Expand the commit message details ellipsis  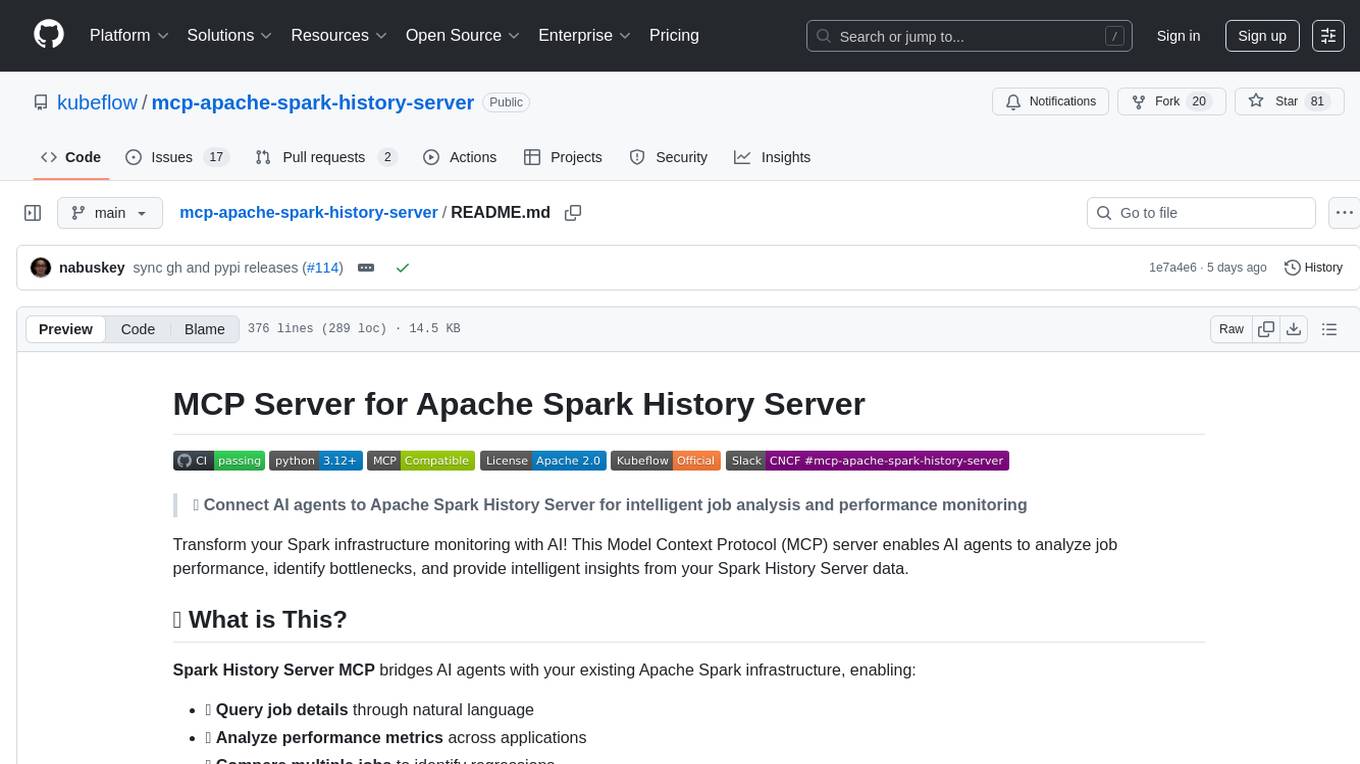tap(366, 268)
